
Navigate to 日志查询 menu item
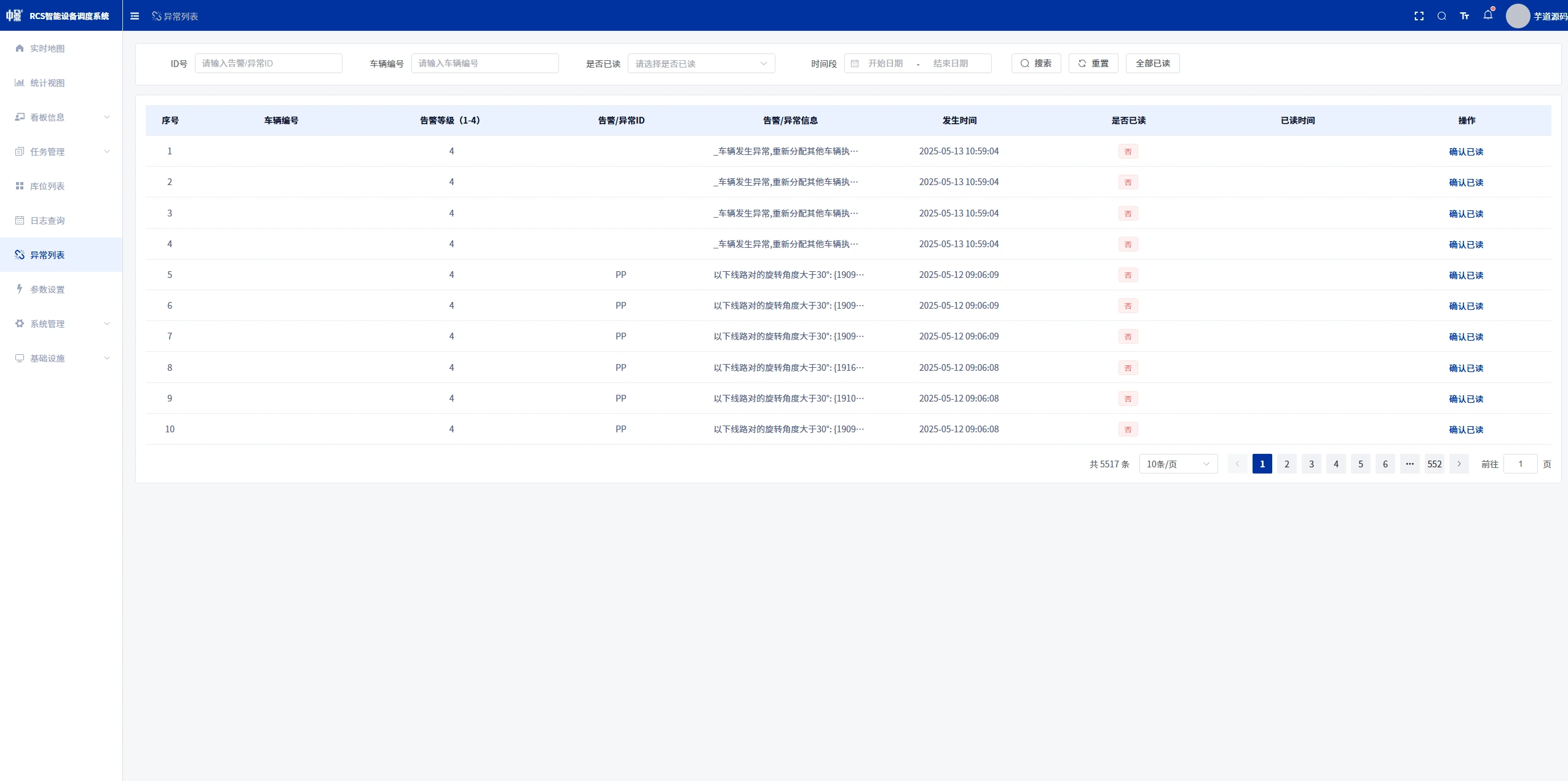coord(47,221)
